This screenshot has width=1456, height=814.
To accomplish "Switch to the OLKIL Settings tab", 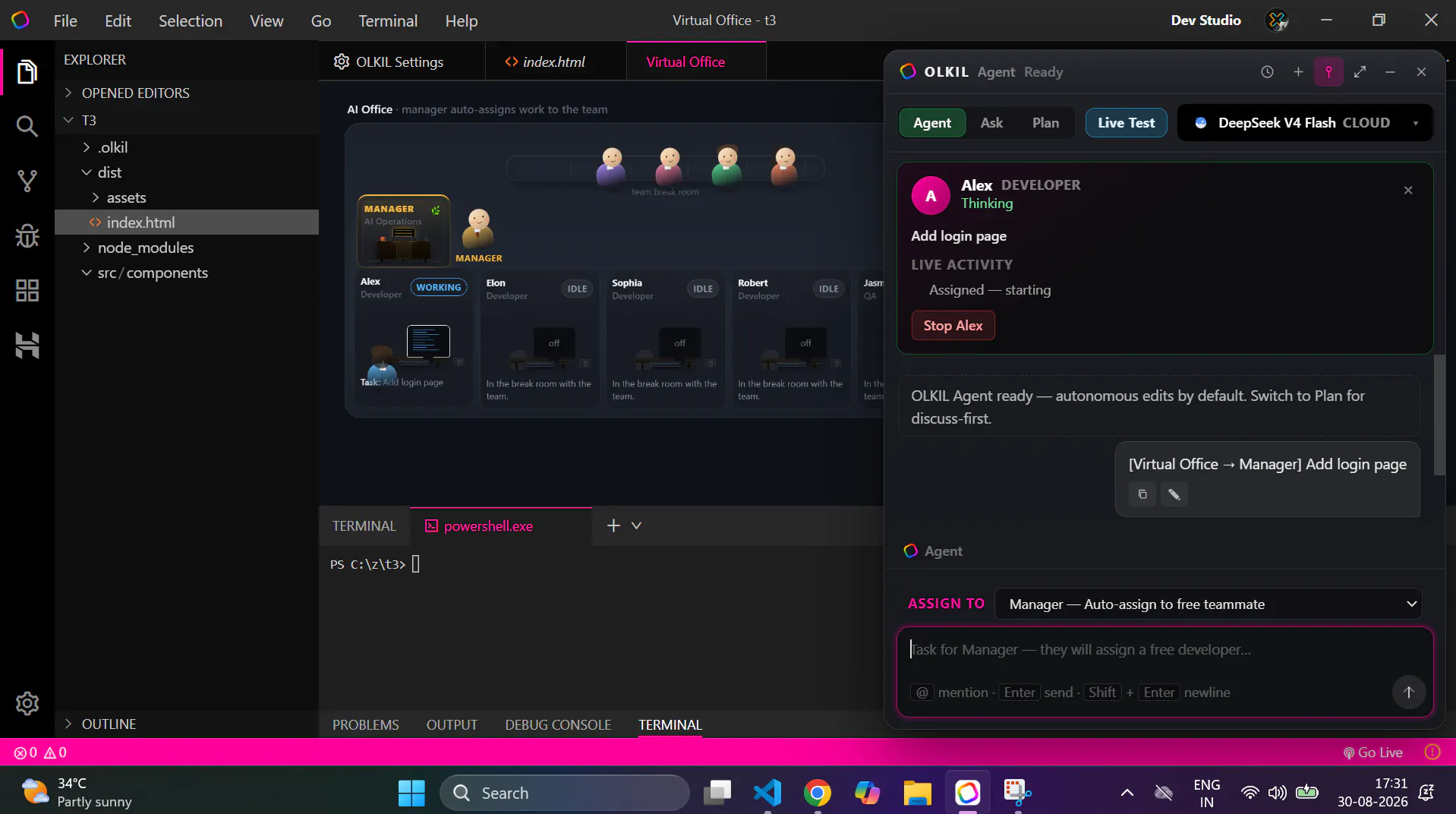I will [x=402, y=62].
